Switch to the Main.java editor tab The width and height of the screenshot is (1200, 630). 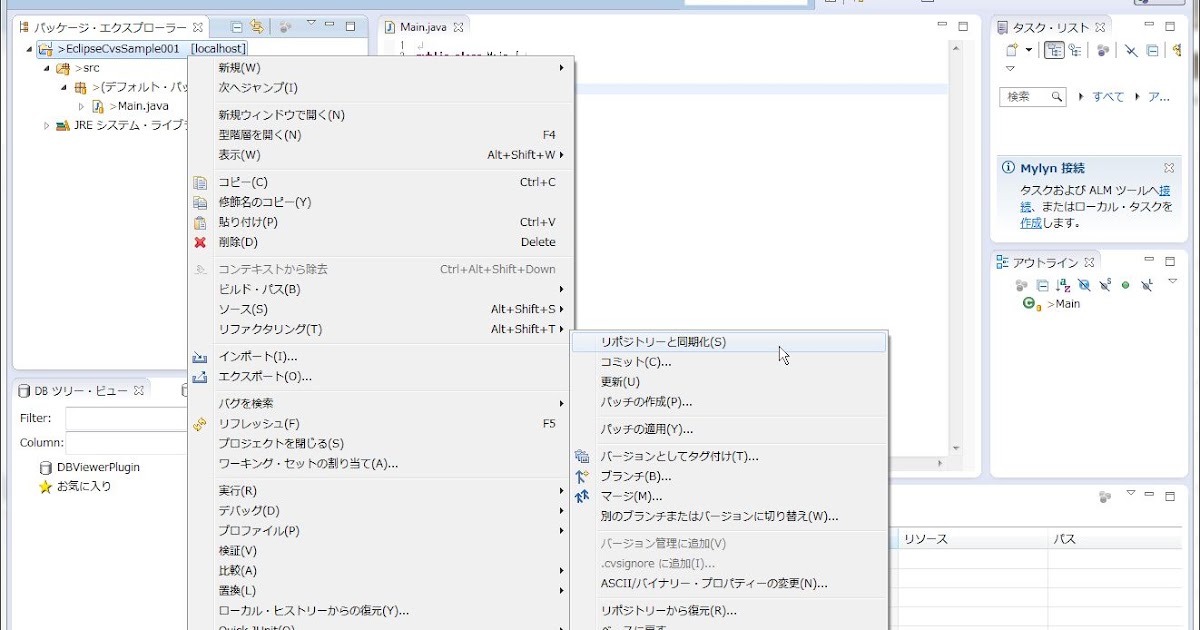(424, 27)
